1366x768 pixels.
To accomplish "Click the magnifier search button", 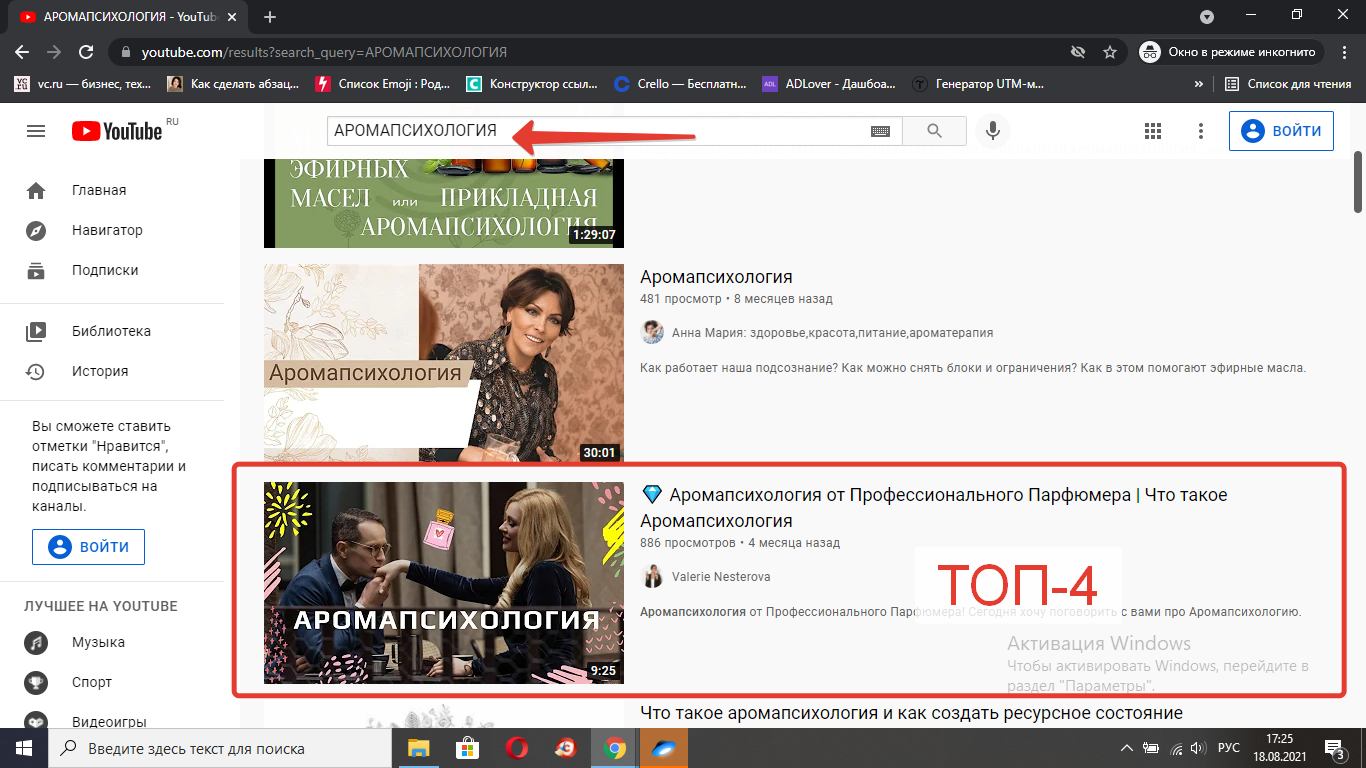I will [934, 131].
